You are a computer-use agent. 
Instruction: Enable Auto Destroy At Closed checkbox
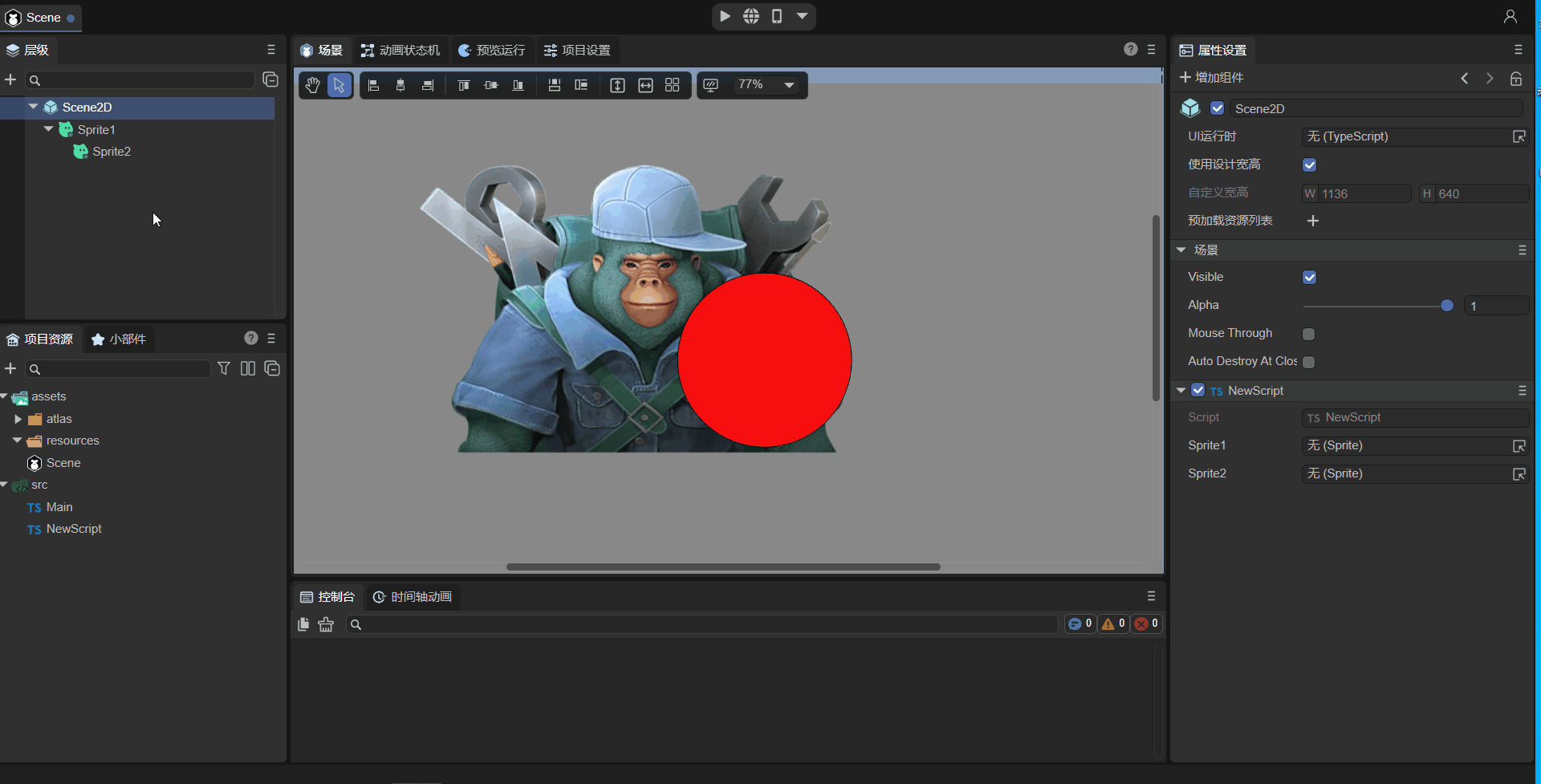[x=1309, y=362]
